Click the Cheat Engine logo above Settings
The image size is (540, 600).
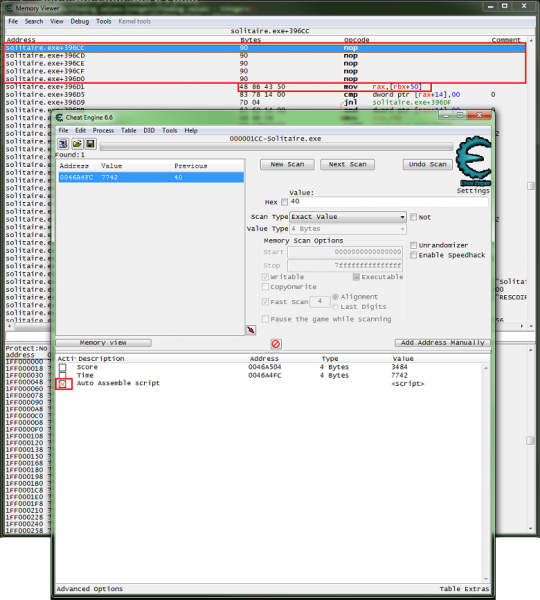point(474,161)
